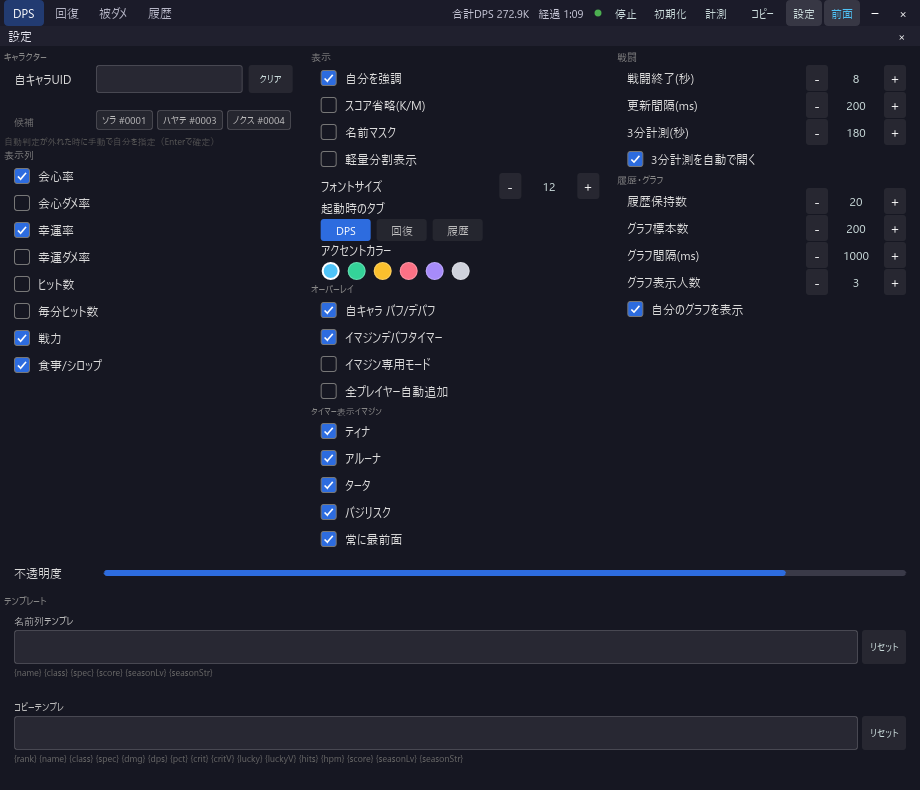920x790 pixels.
Task: Increase 戦闘終了(秒) value
Action: [895, 79]
